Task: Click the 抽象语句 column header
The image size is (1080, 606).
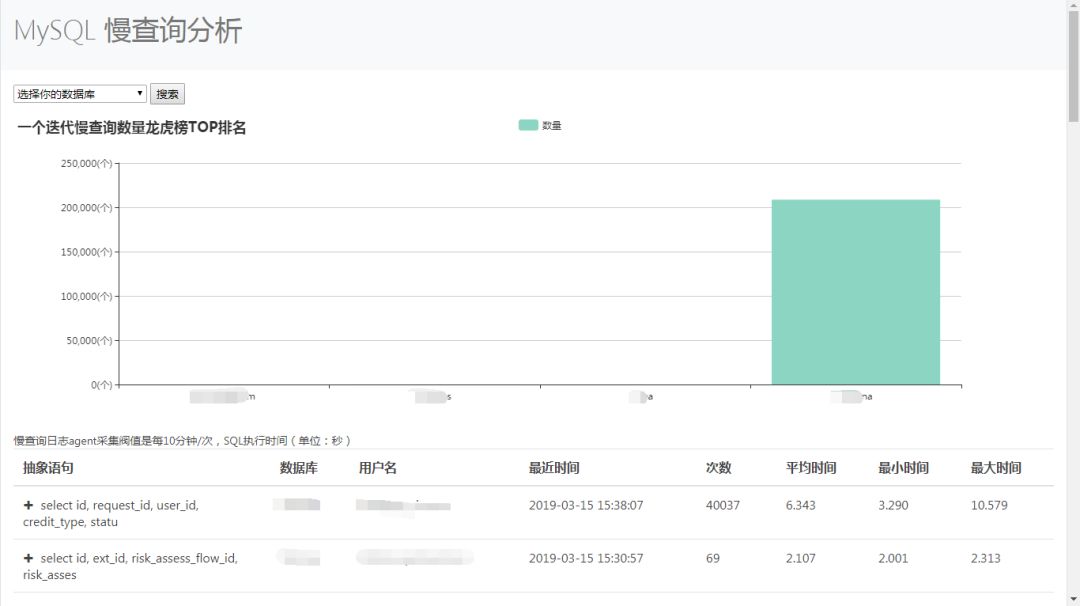Action: [x=48, y=468]
